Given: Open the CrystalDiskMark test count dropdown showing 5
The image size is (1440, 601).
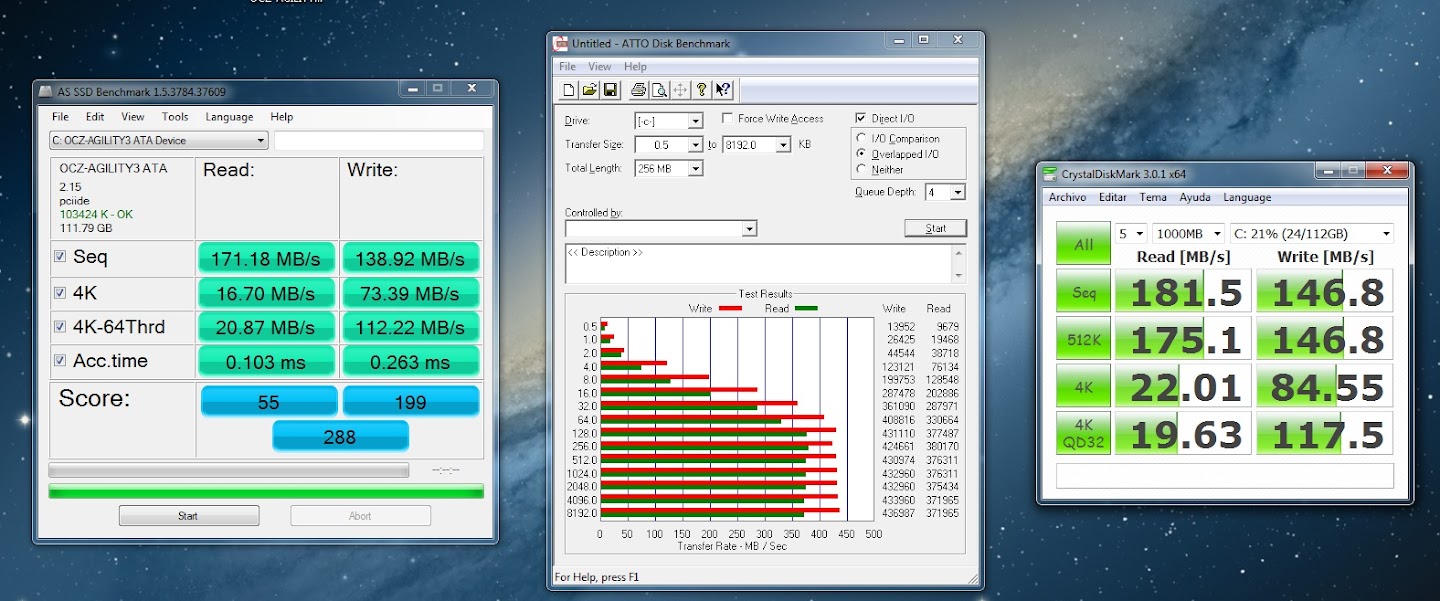Looking at the screenshot, I should pyautogui.click(x=1132, y=233).
